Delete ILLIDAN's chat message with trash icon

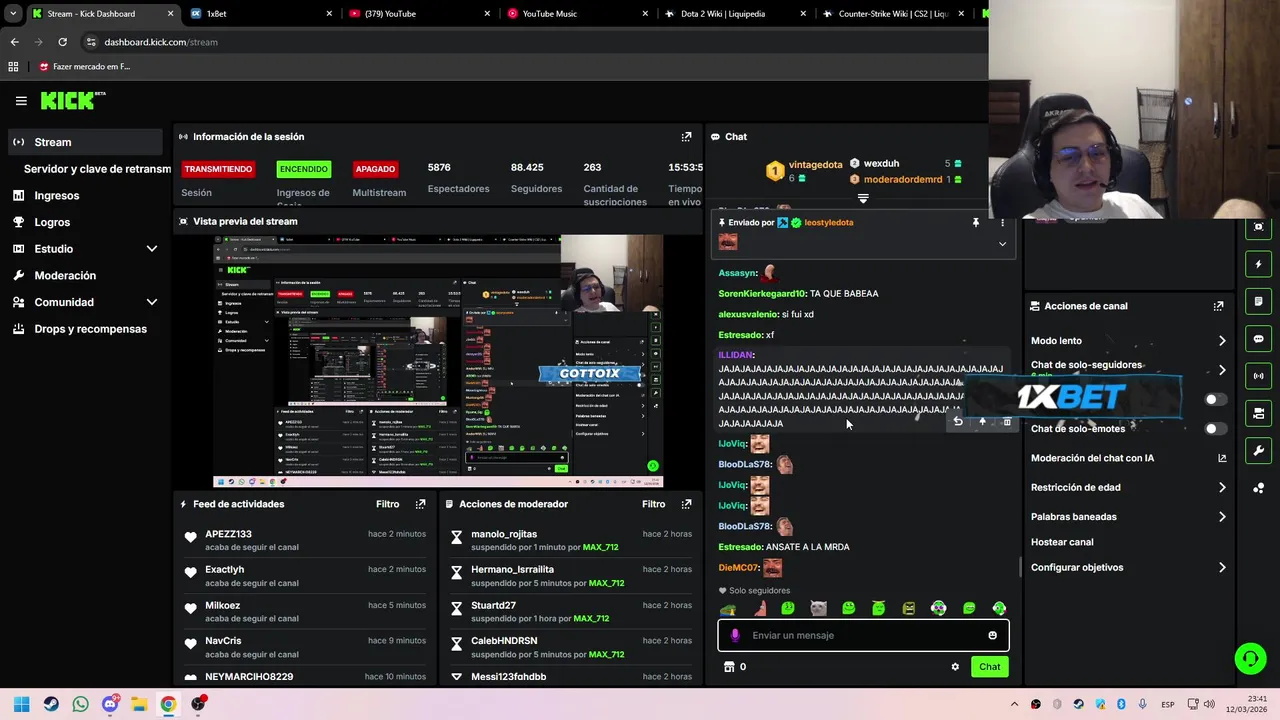1006,422
